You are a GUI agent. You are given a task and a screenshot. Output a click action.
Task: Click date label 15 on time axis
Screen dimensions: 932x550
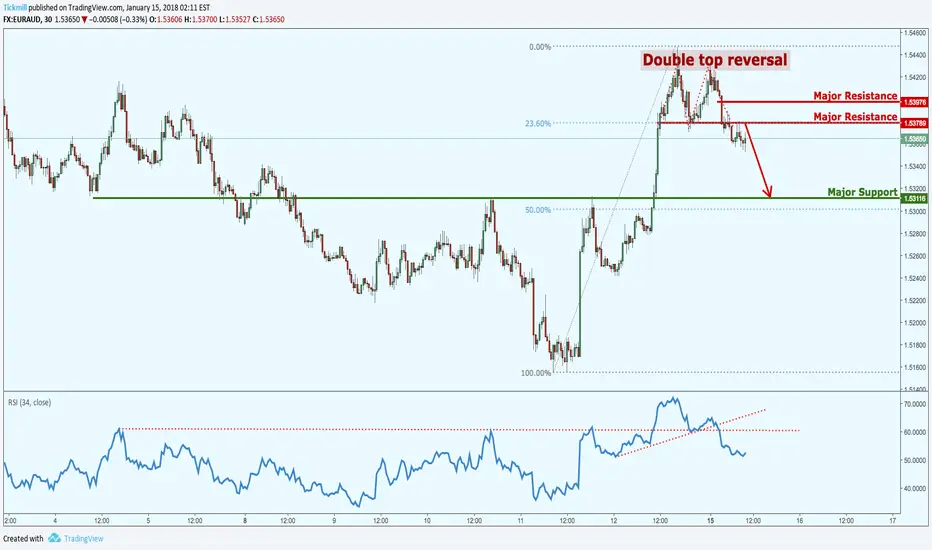click(x=710, y=521)
